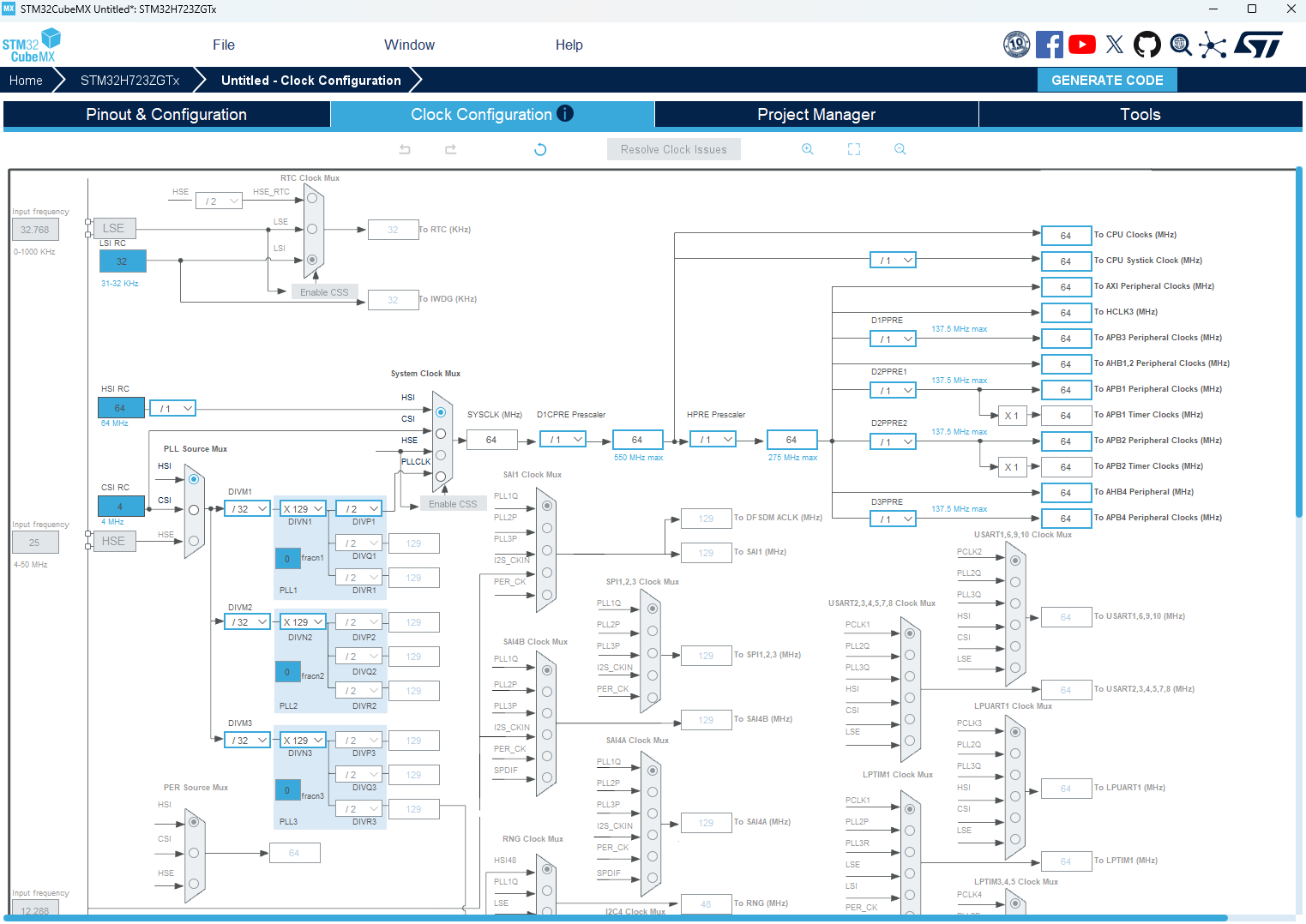Screen dimensions: 1306x924
Task: Click the HSI RC frequency value box
Action: pos(121,408)
